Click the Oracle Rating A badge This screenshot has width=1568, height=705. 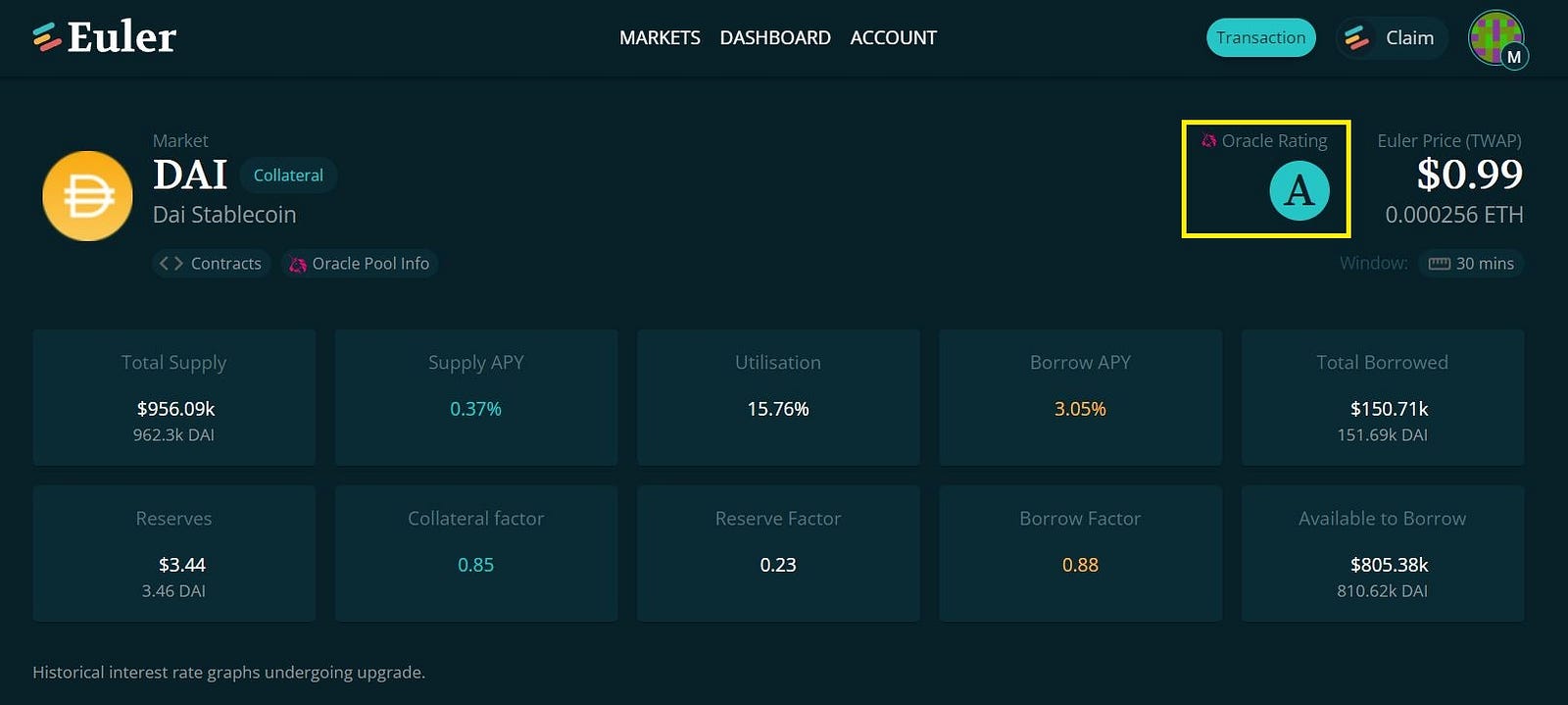tap(1299, 190)
